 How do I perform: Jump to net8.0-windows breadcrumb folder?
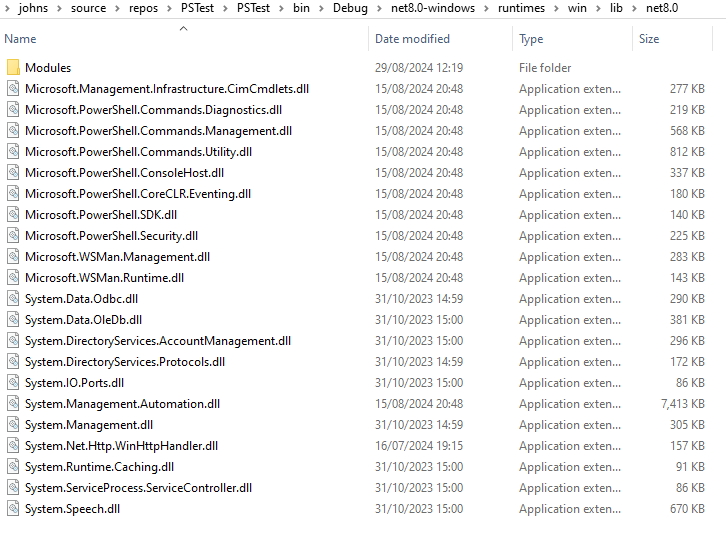(433, 8)
